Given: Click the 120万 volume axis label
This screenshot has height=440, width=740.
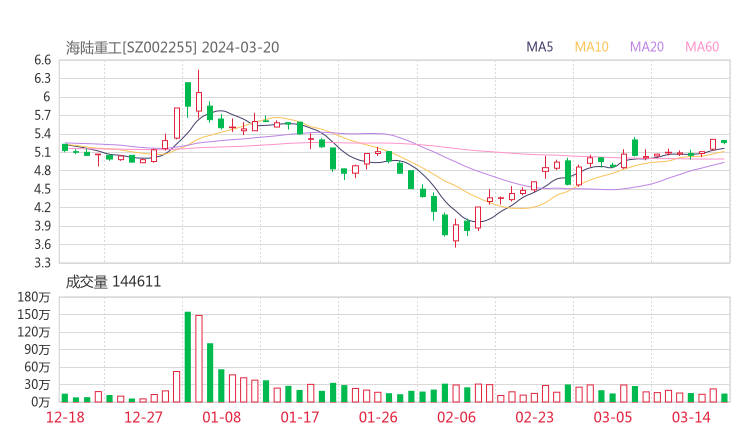Looking at the screenshot, I should click(34, 332).
